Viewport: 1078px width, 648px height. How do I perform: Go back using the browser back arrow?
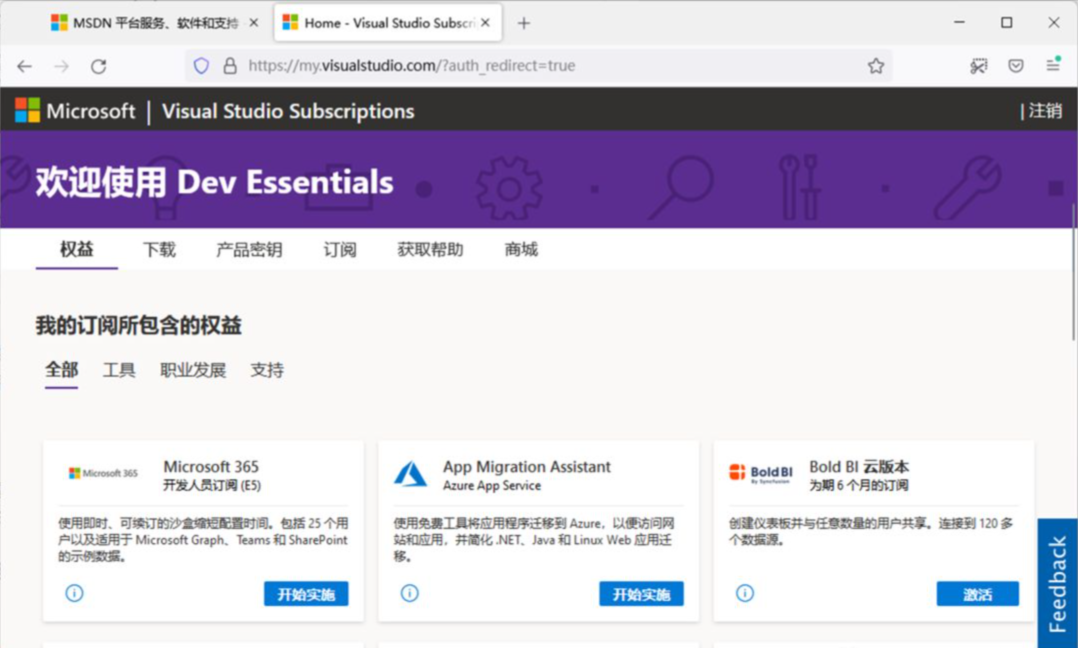25,66
